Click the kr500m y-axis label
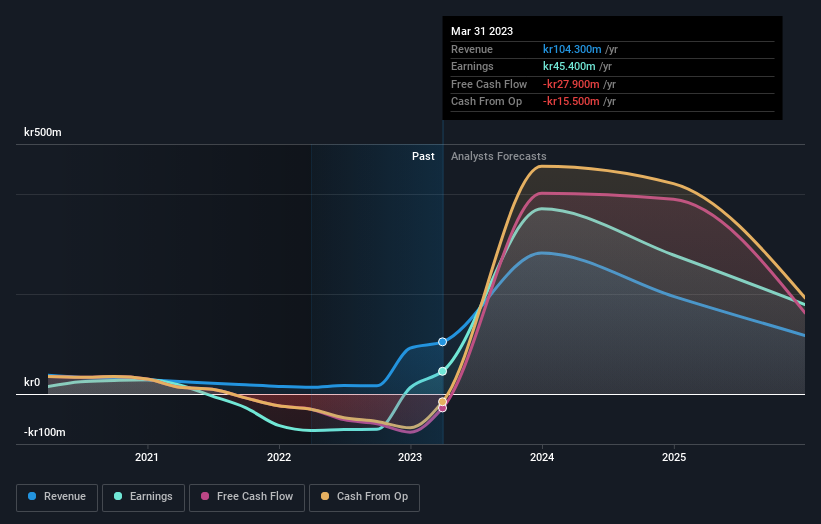Image resolution: width=821 pixels, height=524 pixels. pyautogui.click(x=42, y=132)
